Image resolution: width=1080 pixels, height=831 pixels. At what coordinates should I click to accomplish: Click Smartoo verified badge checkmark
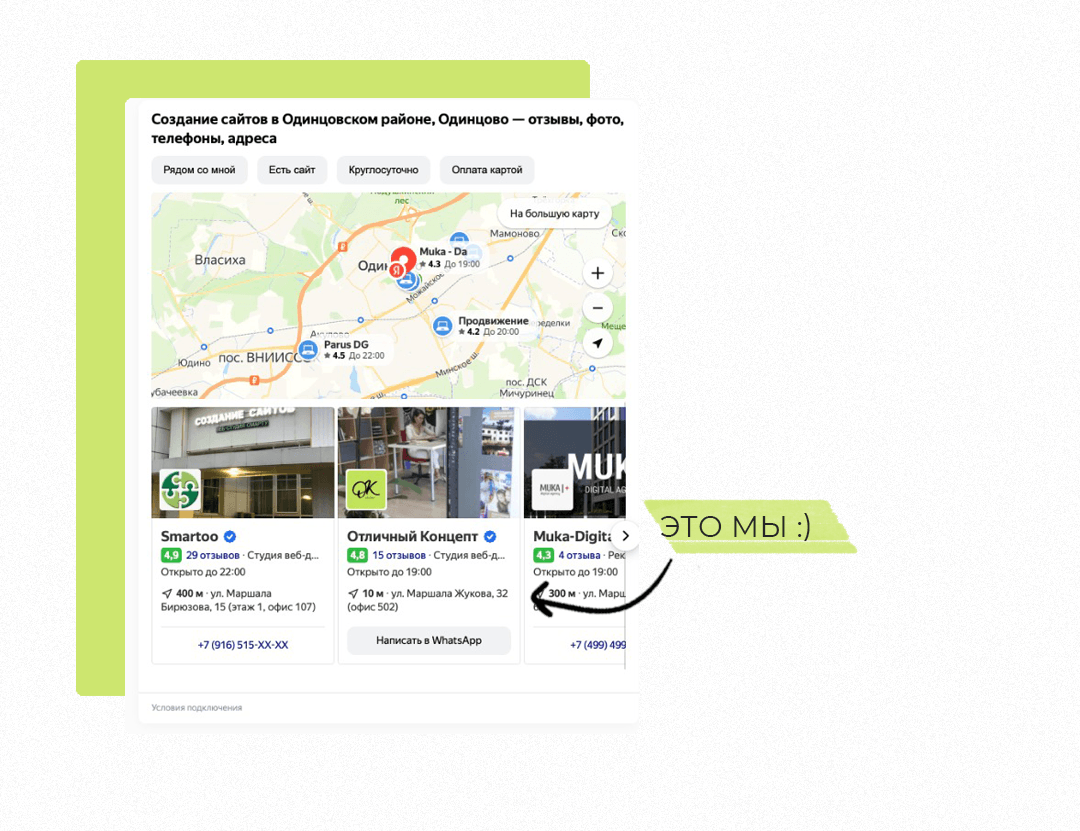pyautogui.click(x=230, y=536)
